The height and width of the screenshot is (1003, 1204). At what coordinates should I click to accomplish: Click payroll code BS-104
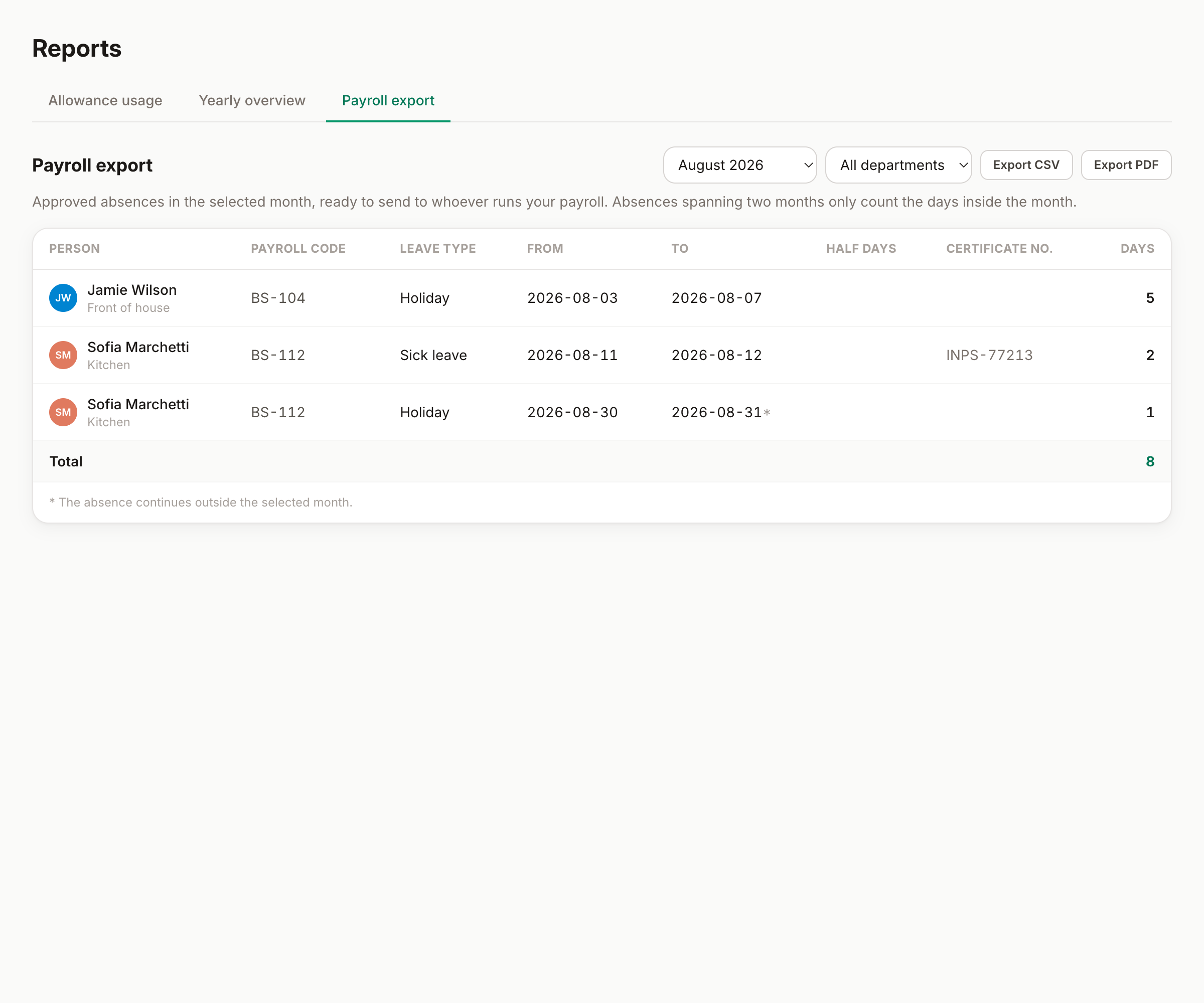point(278,298)
